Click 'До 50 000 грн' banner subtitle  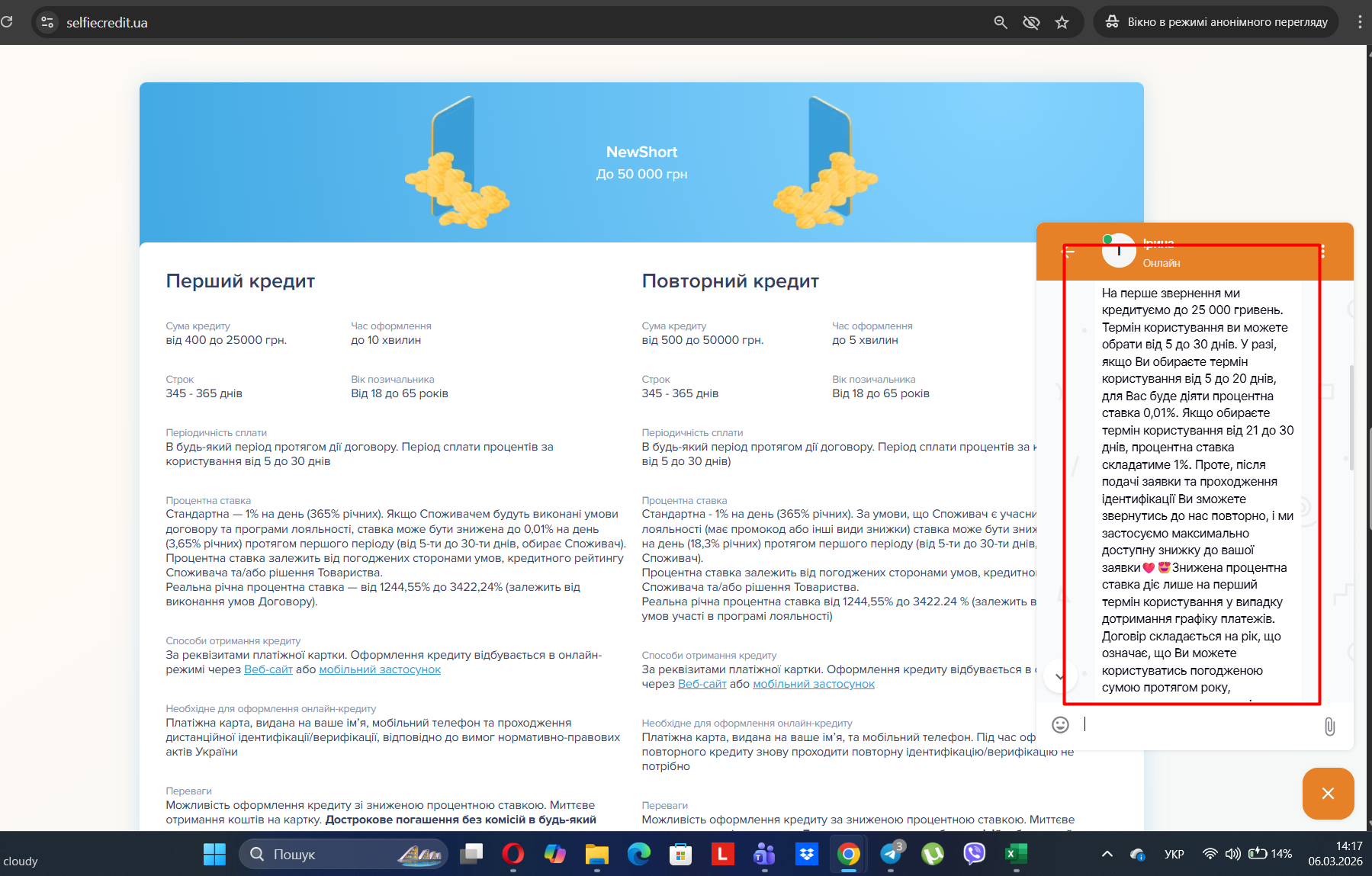coord(641,175)
